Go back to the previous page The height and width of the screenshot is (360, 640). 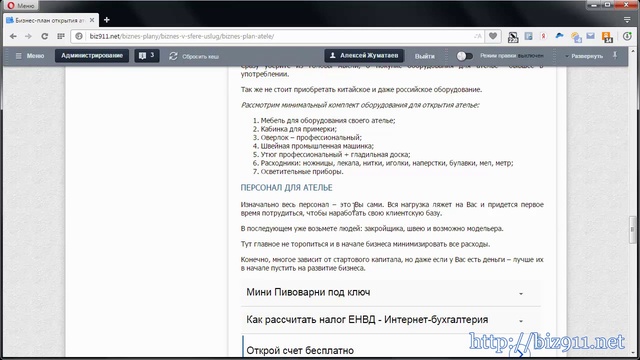(x=13, y=36)
